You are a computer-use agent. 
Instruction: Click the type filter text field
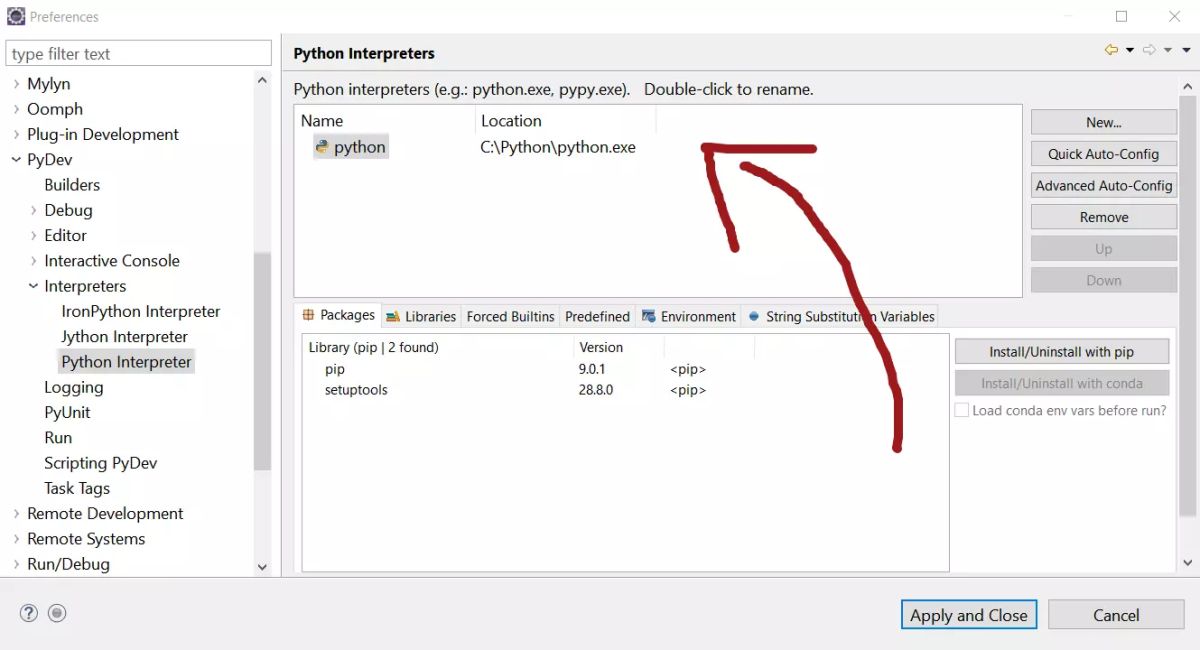(x=138, y=54)
